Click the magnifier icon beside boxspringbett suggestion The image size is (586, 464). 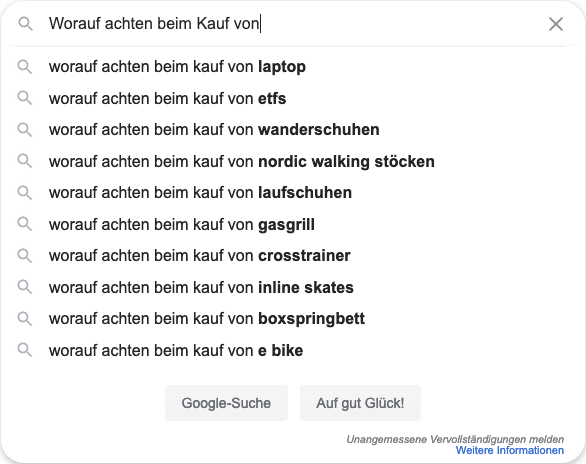25,319
